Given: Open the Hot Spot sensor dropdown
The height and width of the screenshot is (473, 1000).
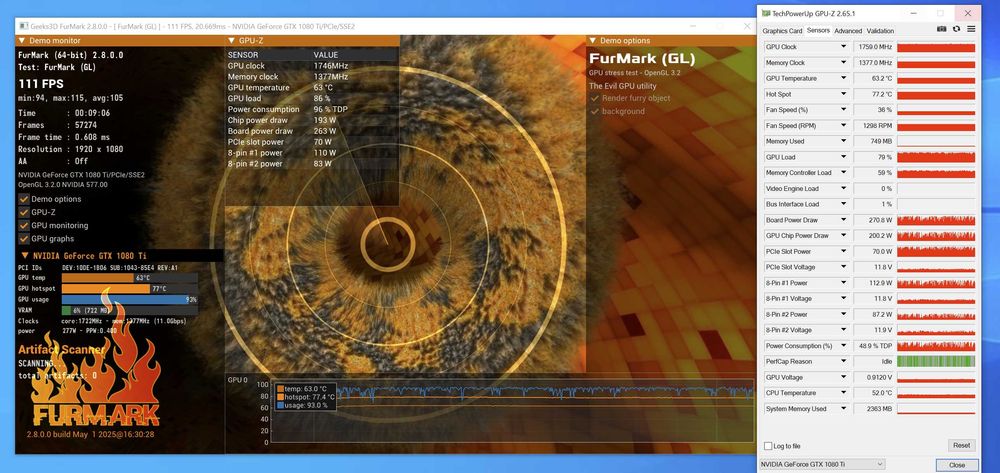Looking at the screenshot, I should (x=844, y=94).
